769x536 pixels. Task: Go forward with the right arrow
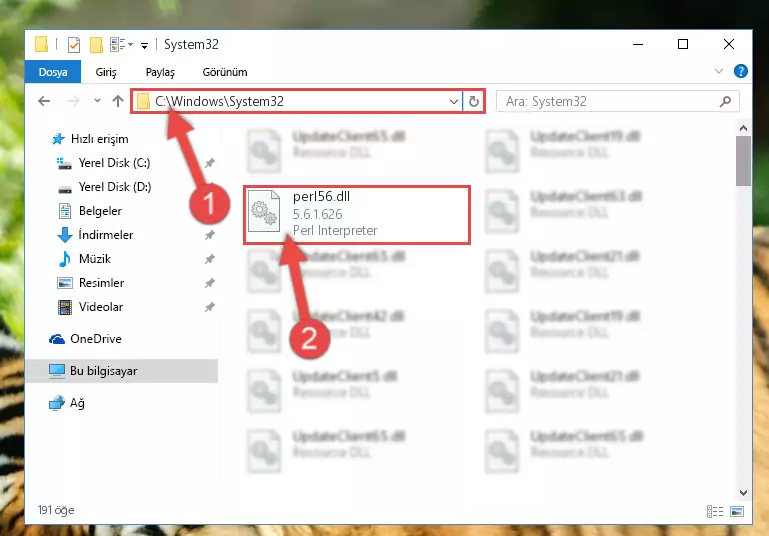[74, 101]
